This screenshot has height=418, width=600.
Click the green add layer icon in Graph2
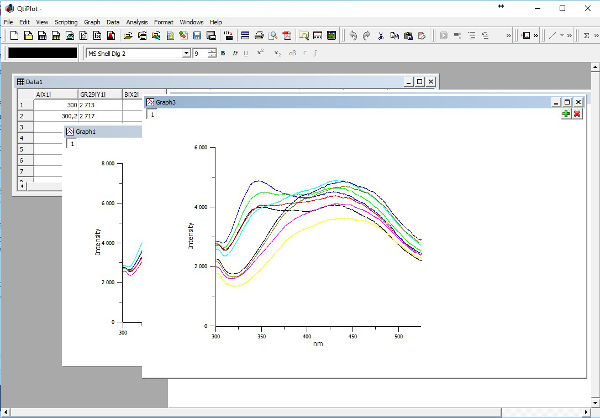[566, 115]
